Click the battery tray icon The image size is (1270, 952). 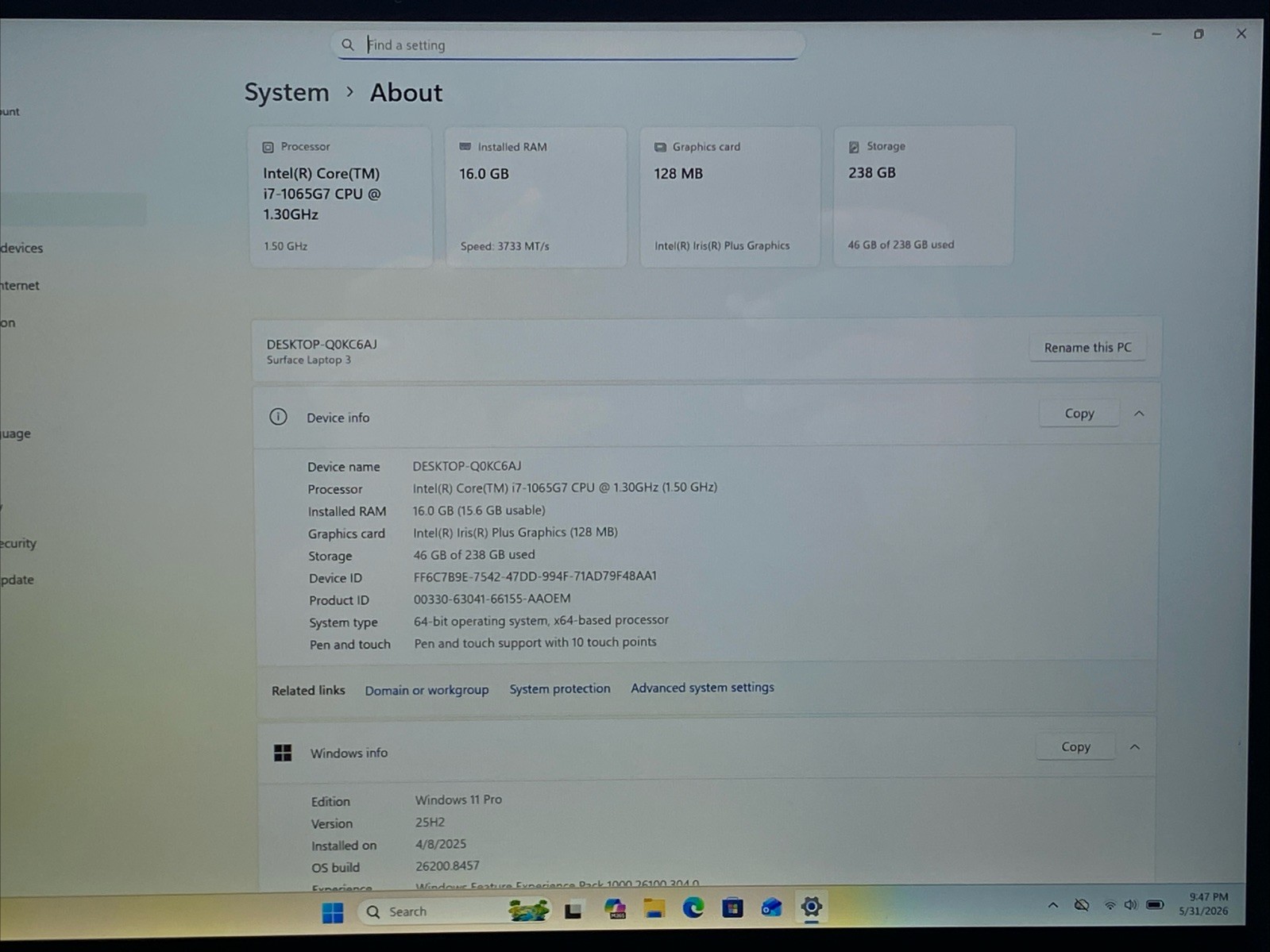1156,904
